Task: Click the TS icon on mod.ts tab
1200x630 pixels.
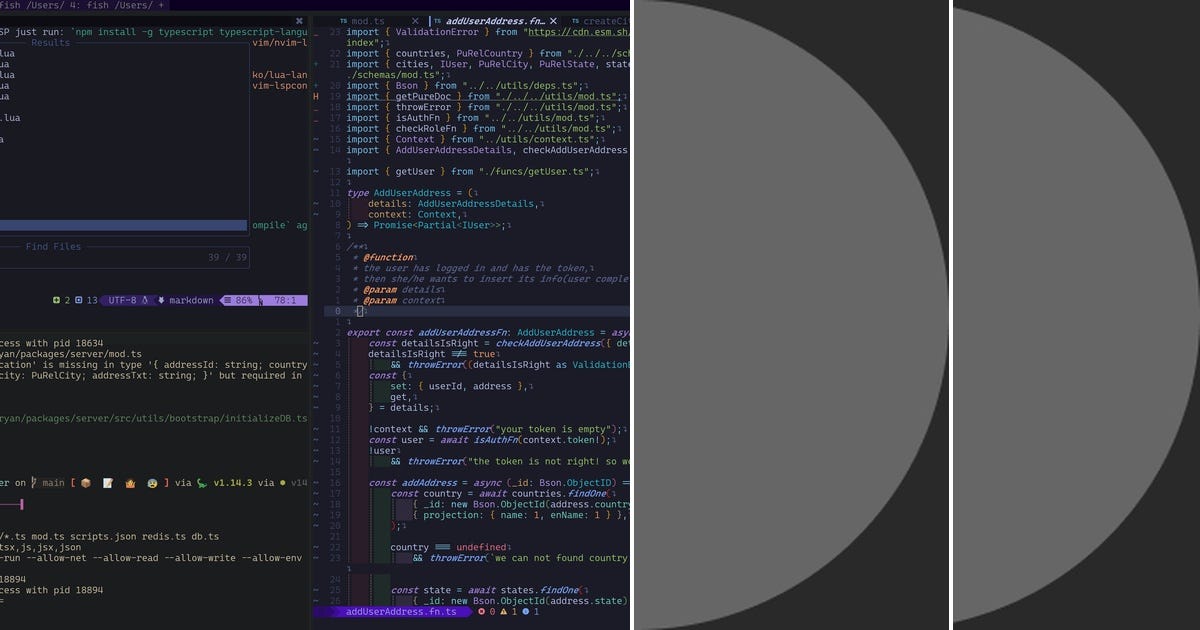Action: pos(344,21)
